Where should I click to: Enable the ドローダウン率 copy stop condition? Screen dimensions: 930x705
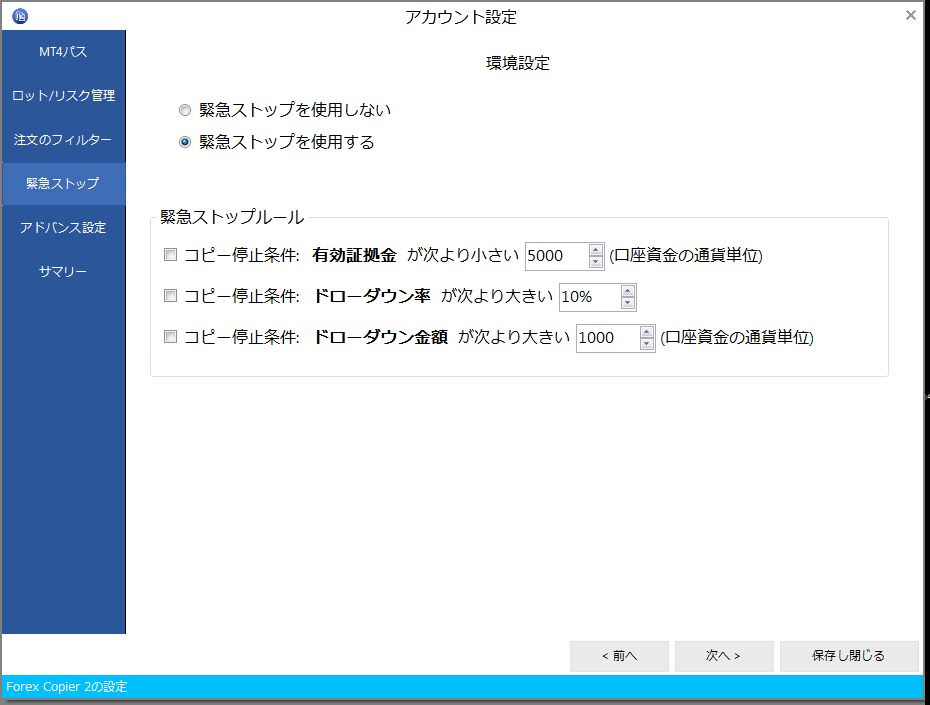coord(170,296)
